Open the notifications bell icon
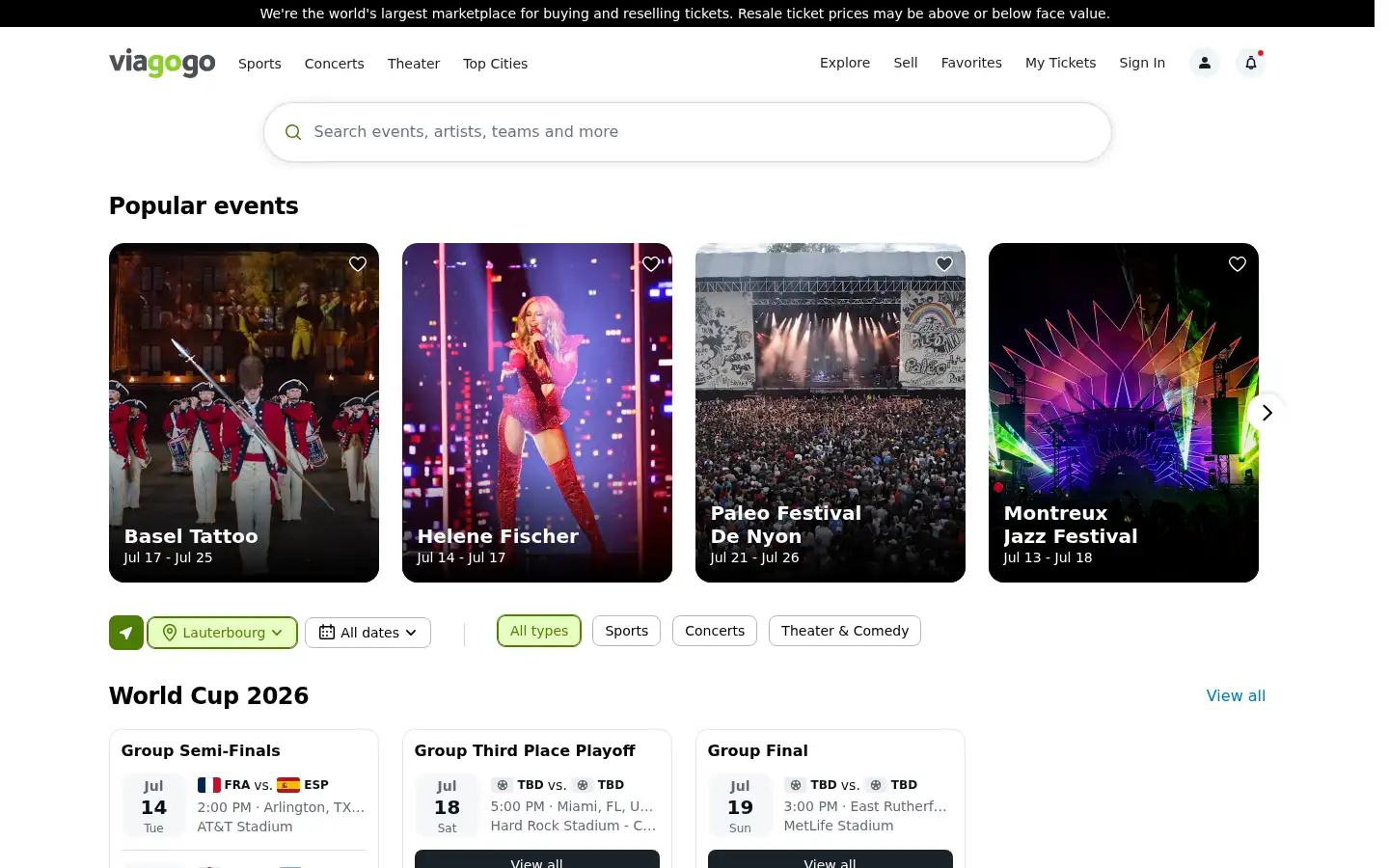The image size is (1389, 868). pos(1251,63)
